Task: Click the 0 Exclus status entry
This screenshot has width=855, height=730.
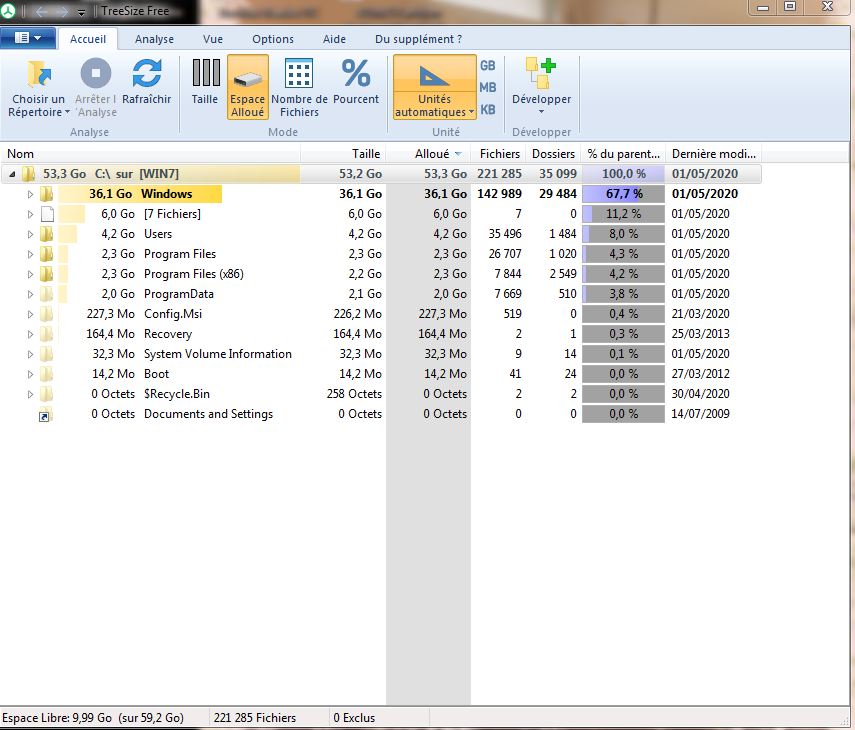Action: 354,718
